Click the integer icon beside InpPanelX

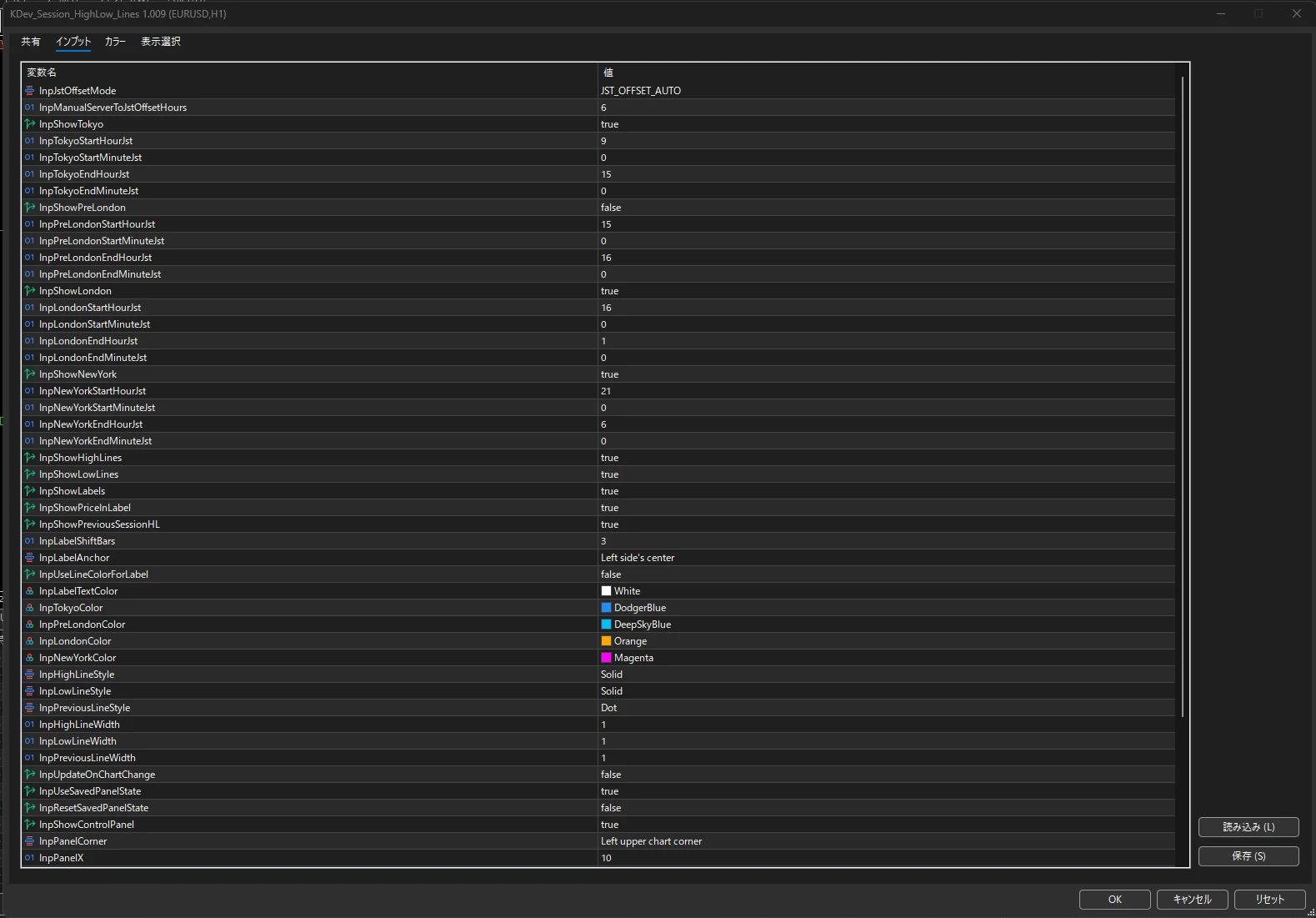[x=30, y=858]
